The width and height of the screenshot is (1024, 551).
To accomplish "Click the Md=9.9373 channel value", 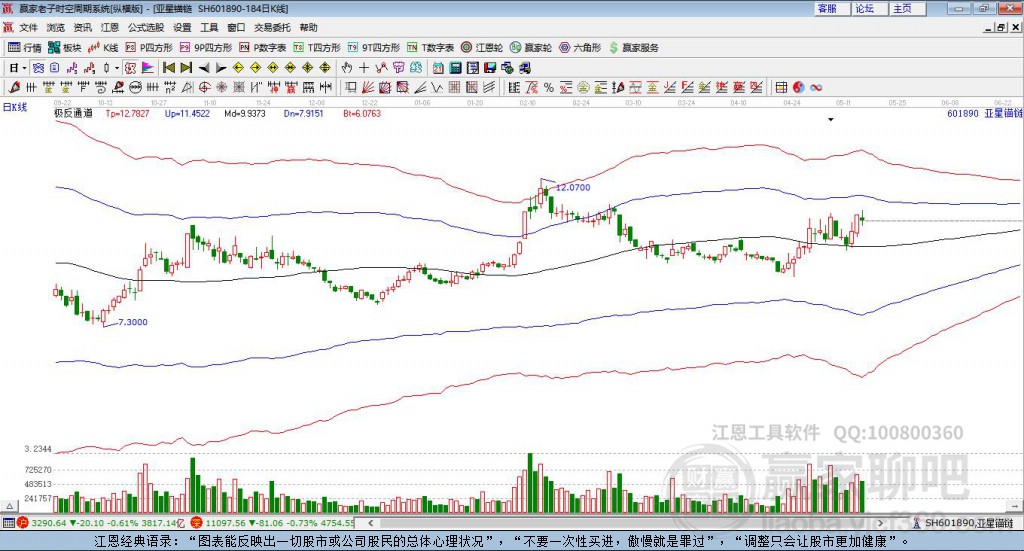I will coord(245,114).
